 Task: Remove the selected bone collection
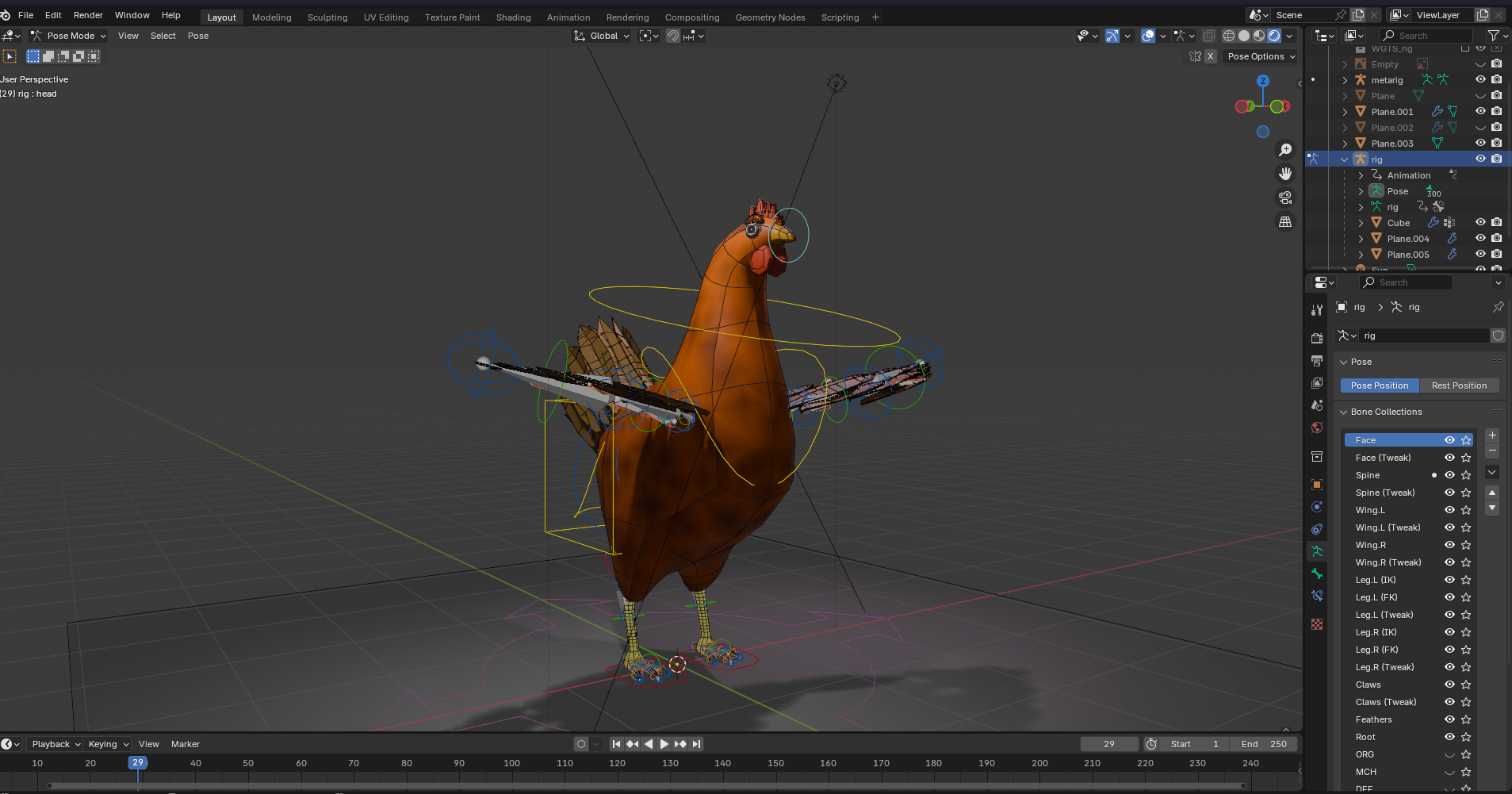click(x=1492, y=451)
